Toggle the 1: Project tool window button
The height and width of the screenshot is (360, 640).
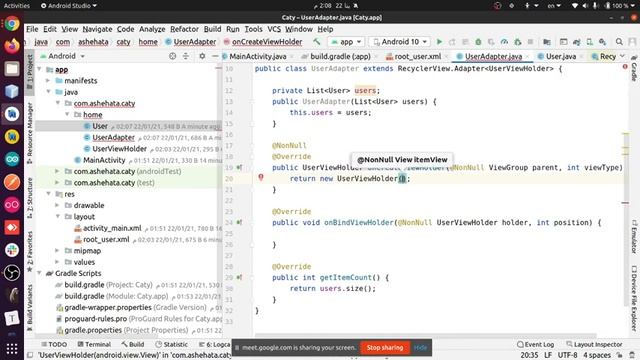click(30, 73)
